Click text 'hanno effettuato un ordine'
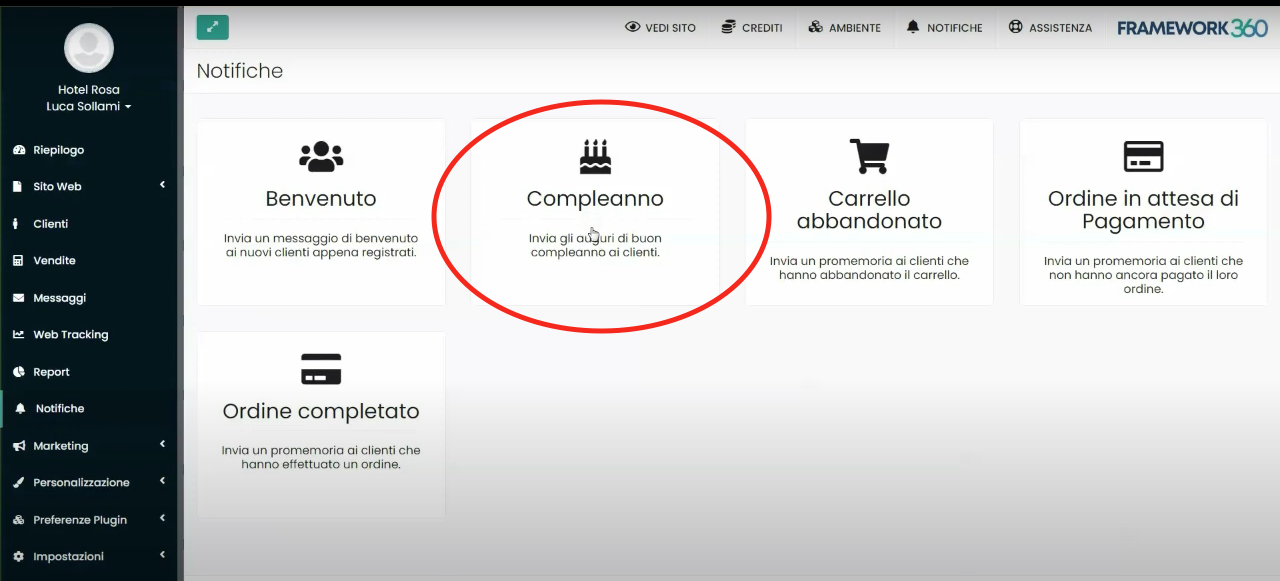This screenshot has height=581, width=1280. pyautogui.click(x=321, y=465)
